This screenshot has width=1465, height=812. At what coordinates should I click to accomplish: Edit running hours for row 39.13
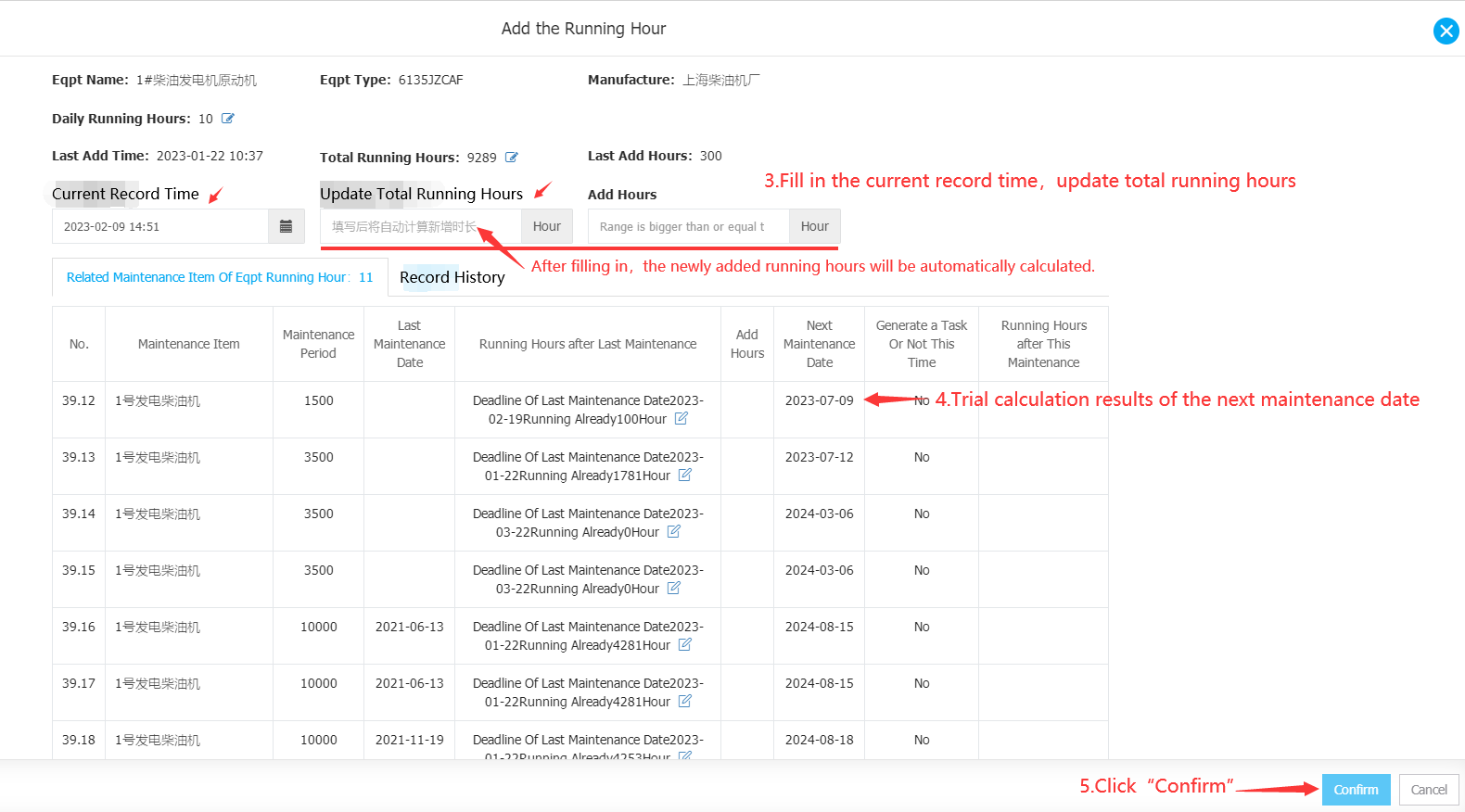tap(685, 475)
